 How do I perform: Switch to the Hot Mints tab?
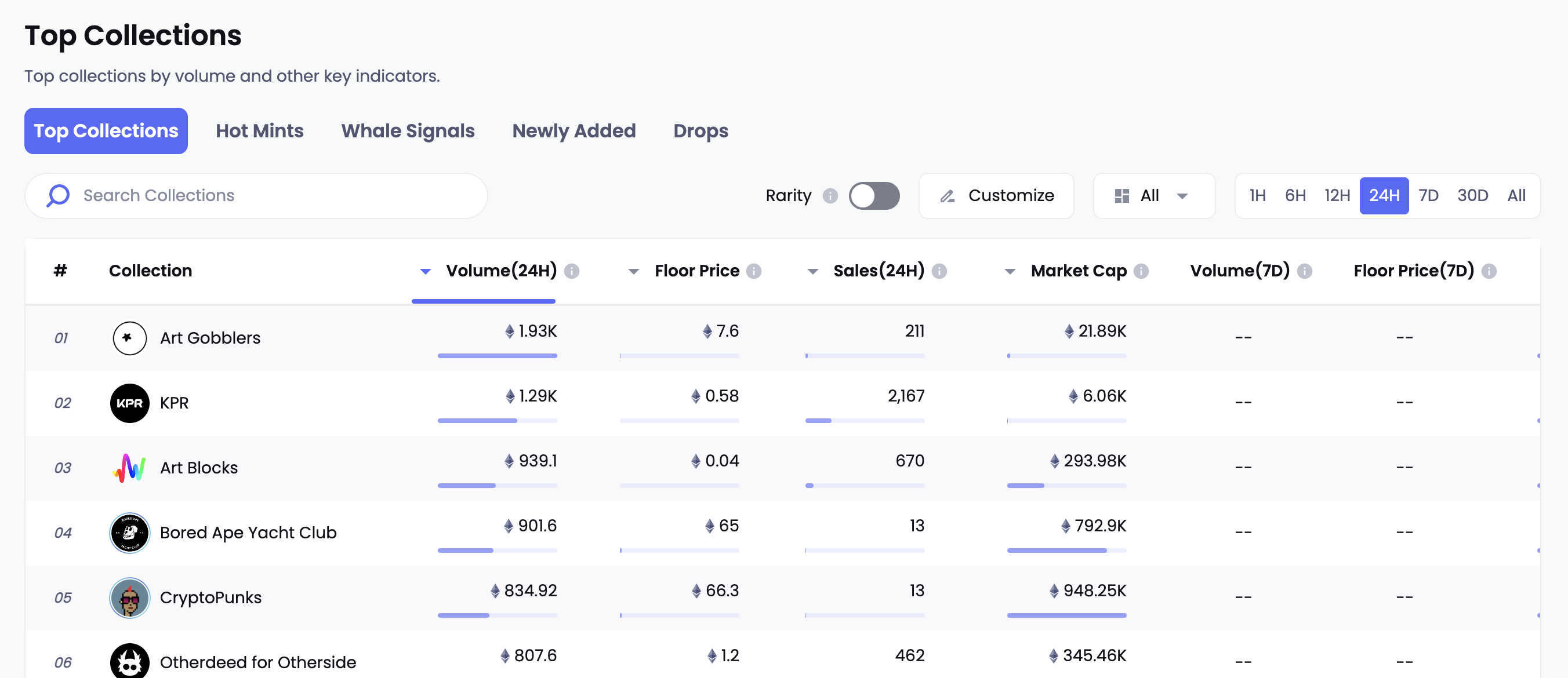click(259, 131)
